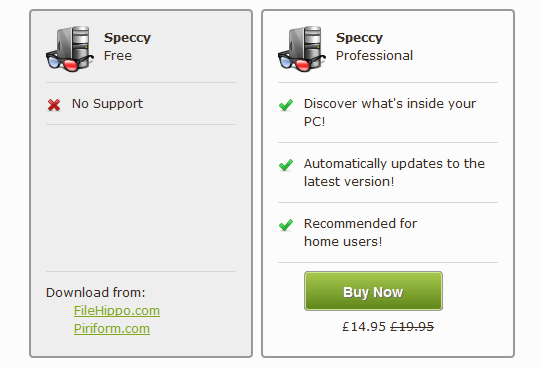Screen dimensions: 540x368
Task: Click the green checkmark beside Automatically updates
Action: coord(286,165)
